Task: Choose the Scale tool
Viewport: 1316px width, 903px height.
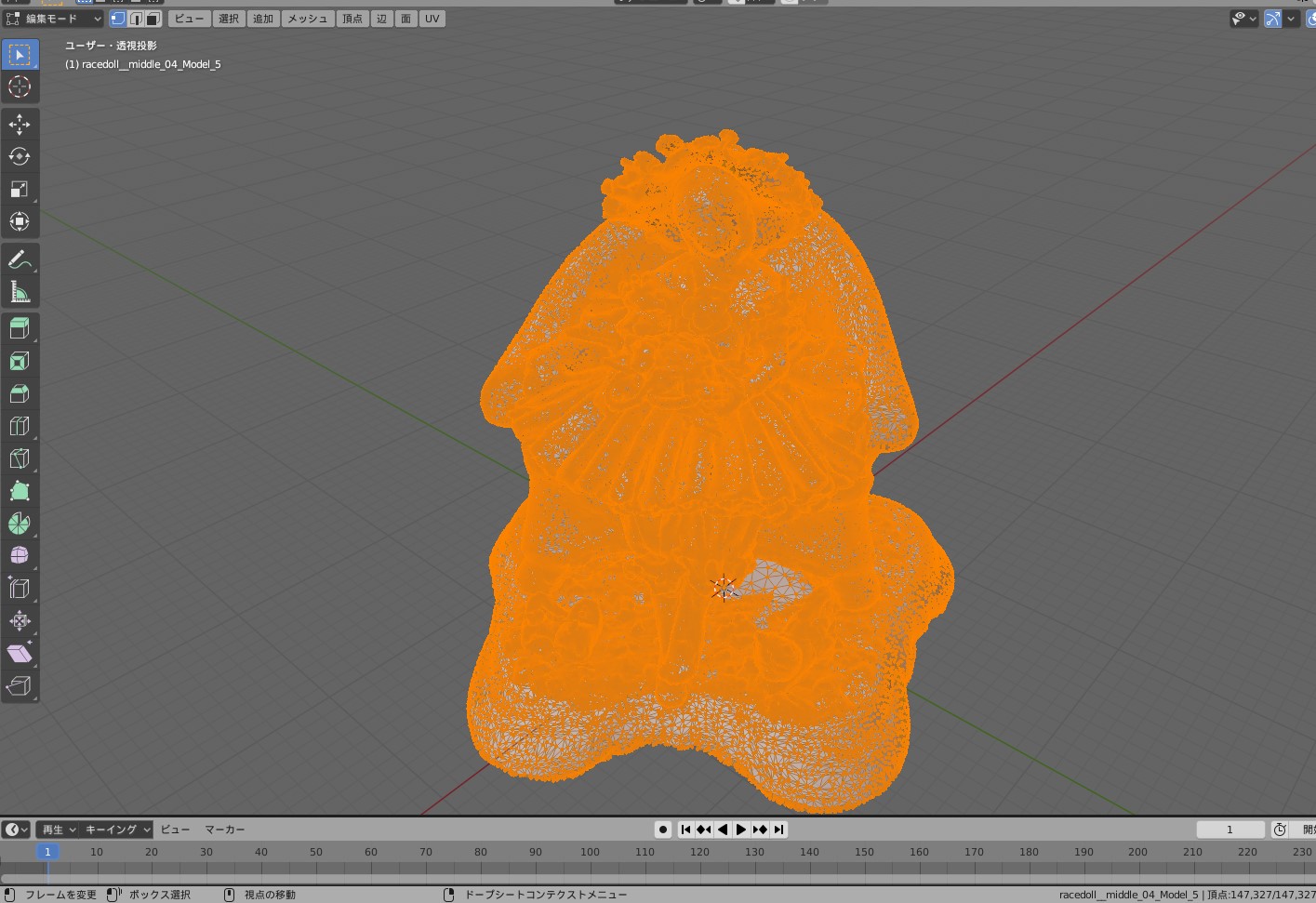Action: (x=20, y=189)
